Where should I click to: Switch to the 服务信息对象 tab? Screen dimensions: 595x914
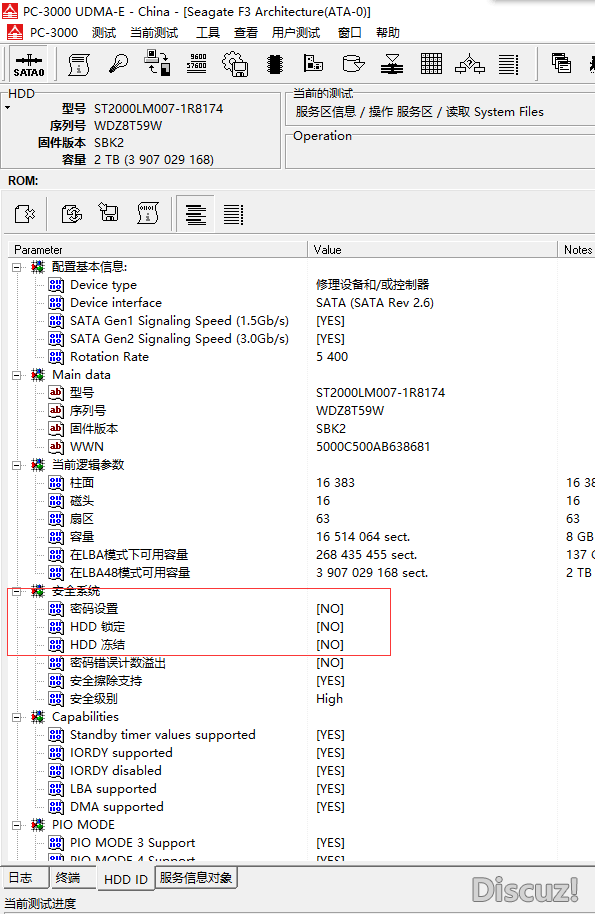196,878
